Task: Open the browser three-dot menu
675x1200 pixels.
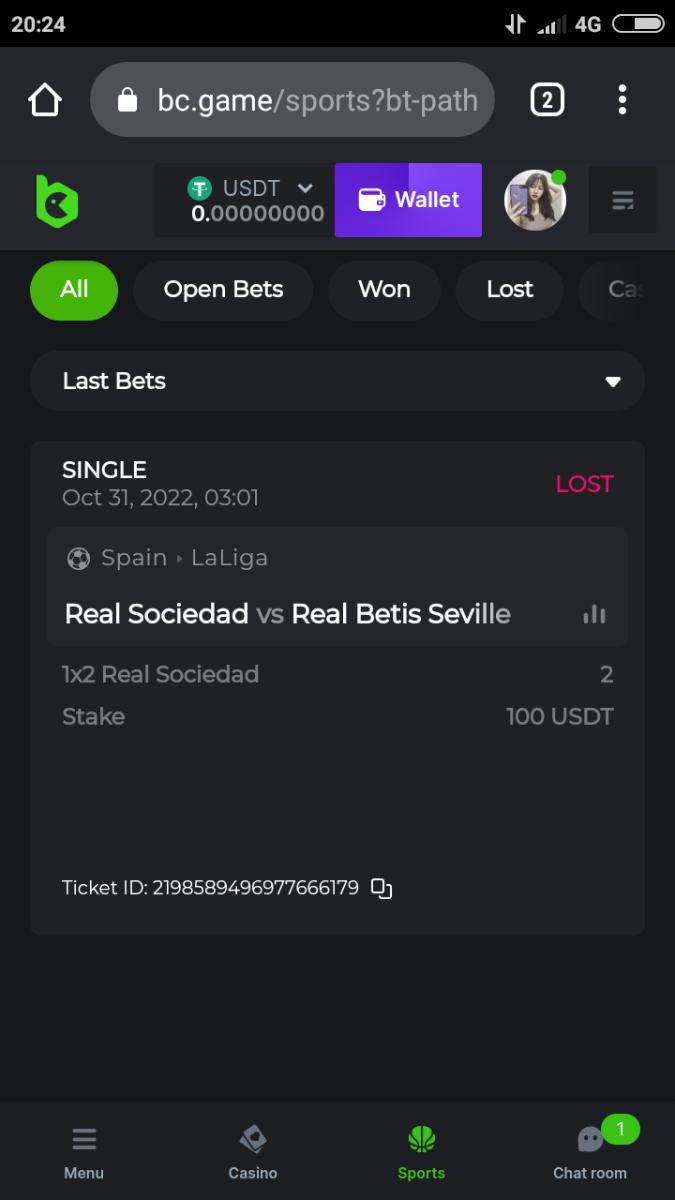Action: (x=622, y=100)
